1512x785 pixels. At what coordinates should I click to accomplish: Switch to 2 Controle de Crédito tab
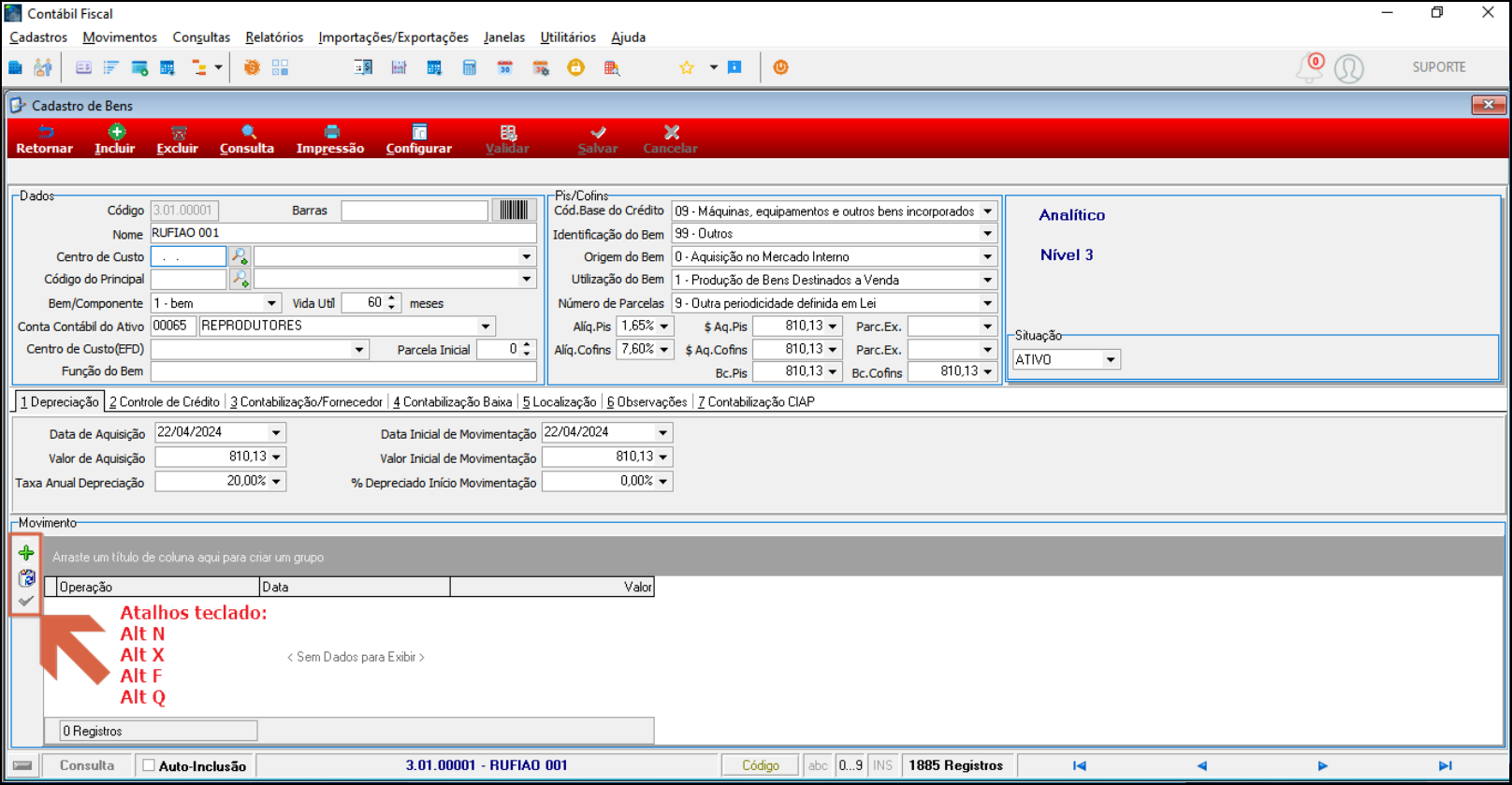click(165, 402)
